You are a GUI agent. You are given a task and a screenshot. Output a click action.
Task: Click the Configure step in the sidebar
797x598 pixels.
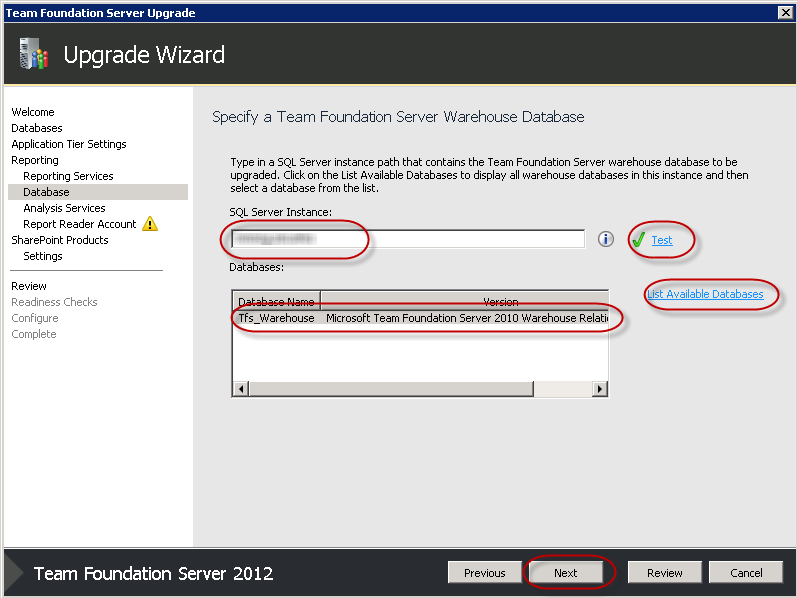(x=35, y=318)
